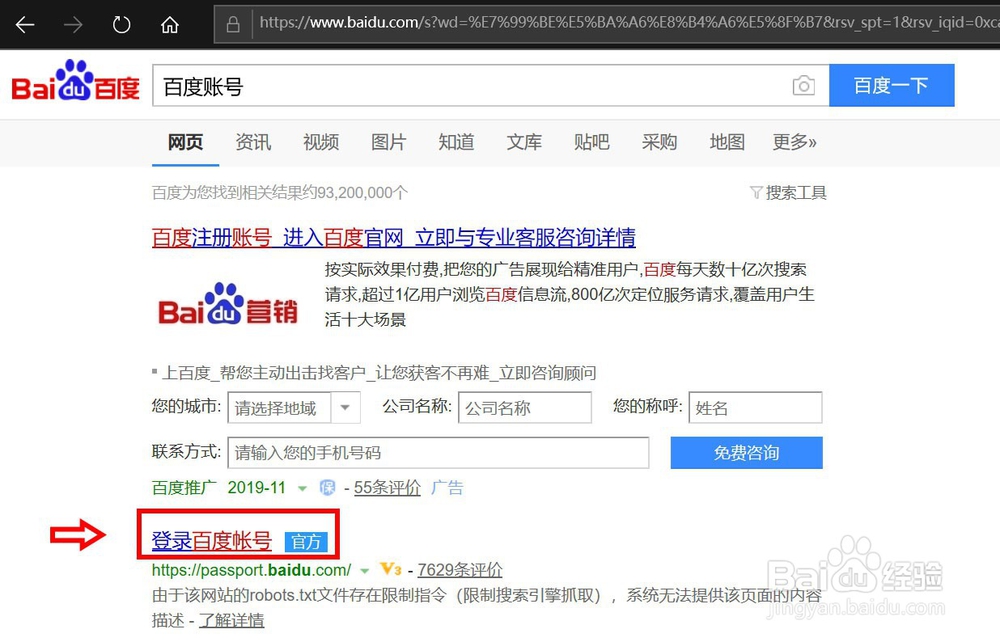1000x642 pixels.
Task: Click the 广告 label
Action: pyautogui.click(x=447, y=488)
